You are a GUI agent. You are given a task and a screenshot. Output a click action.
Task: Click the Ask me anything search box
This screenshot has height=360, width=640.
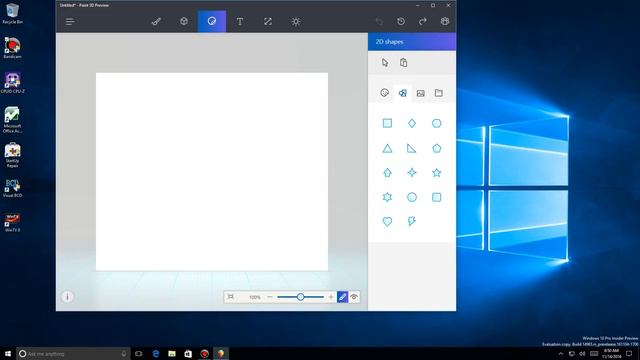tap(73, 353)
